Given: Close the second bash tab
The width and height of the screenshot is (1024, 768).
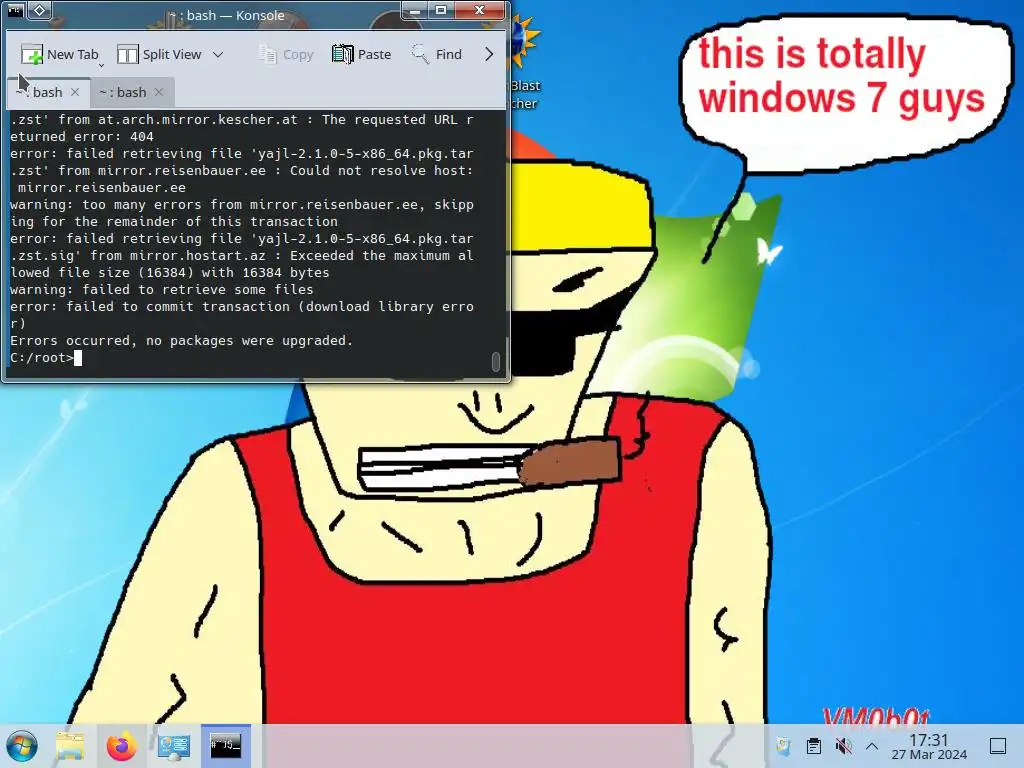Looking at the screenshot, I should coord(159,92).
